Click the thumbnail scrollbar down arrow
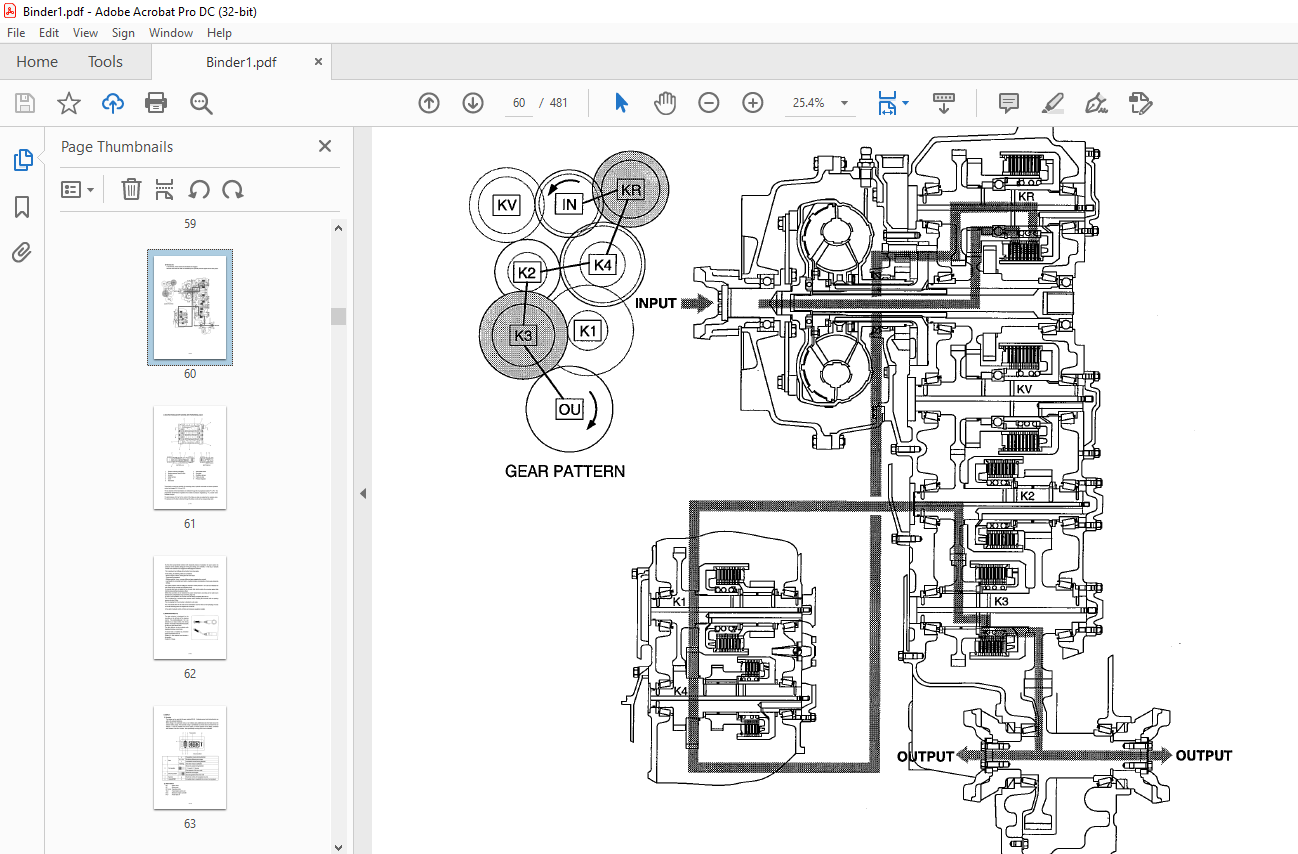The height and width of the screenshot is (854, 1298). [338, 846]
